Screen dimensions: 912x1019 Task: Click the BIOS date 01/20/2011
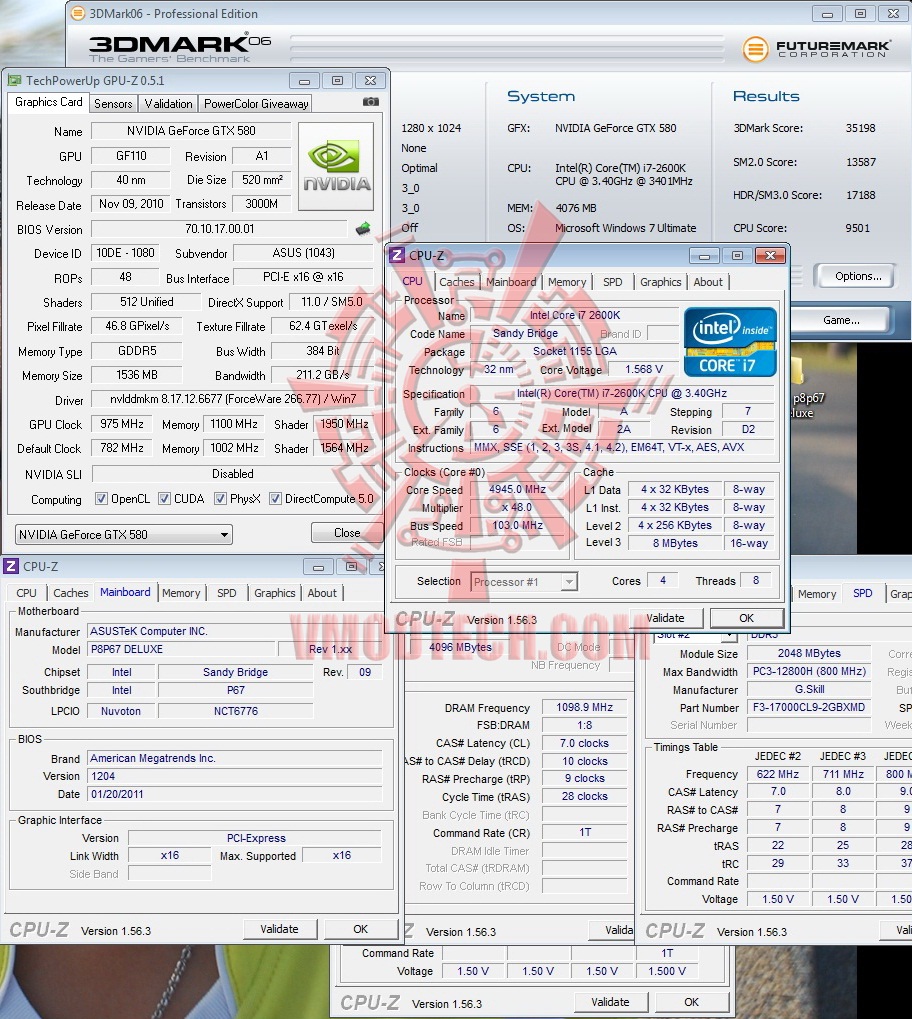tap(234, 794)
